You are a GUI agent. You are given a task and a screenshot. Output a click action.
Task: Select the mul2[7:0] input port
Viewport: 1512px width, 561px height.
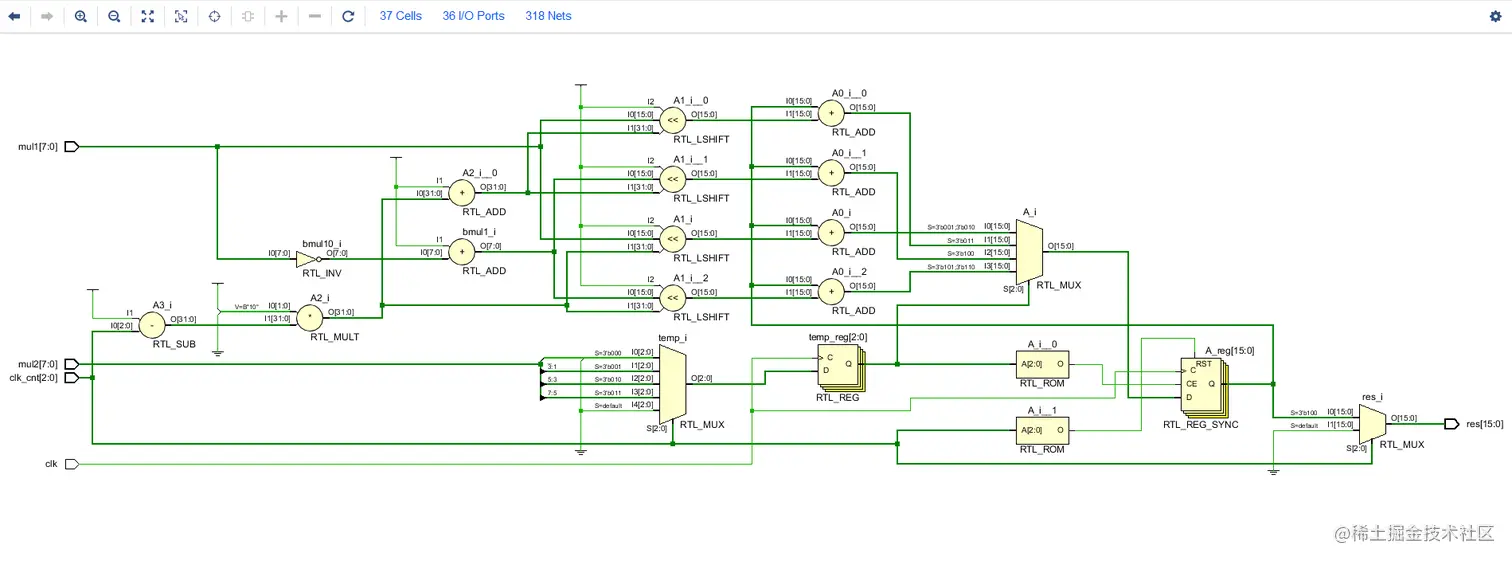tap(71, 364)
